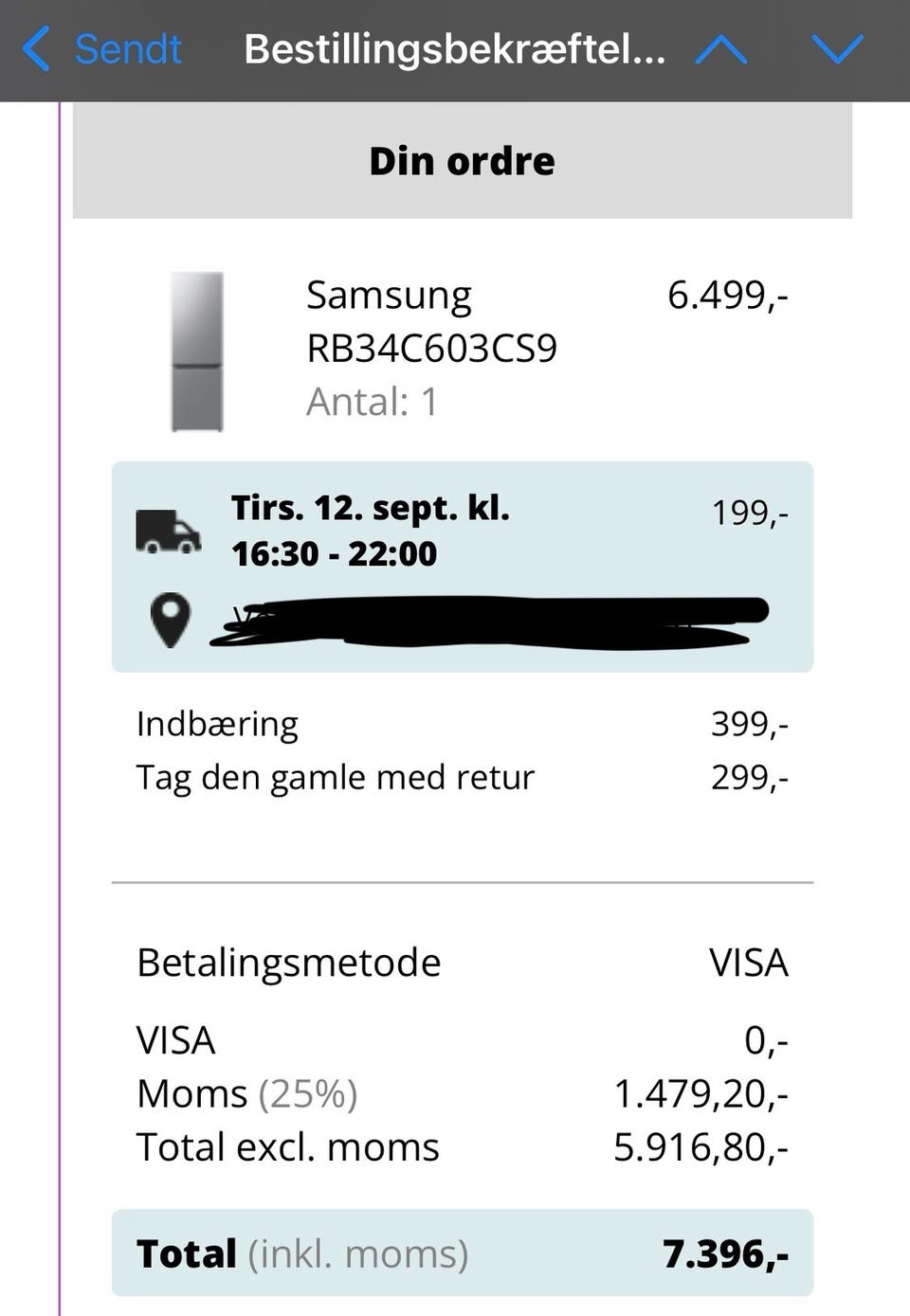The height and width of the screenshot is (1316, 910).
Task: Tap the delivery truck icon
Action: (168, 532)
